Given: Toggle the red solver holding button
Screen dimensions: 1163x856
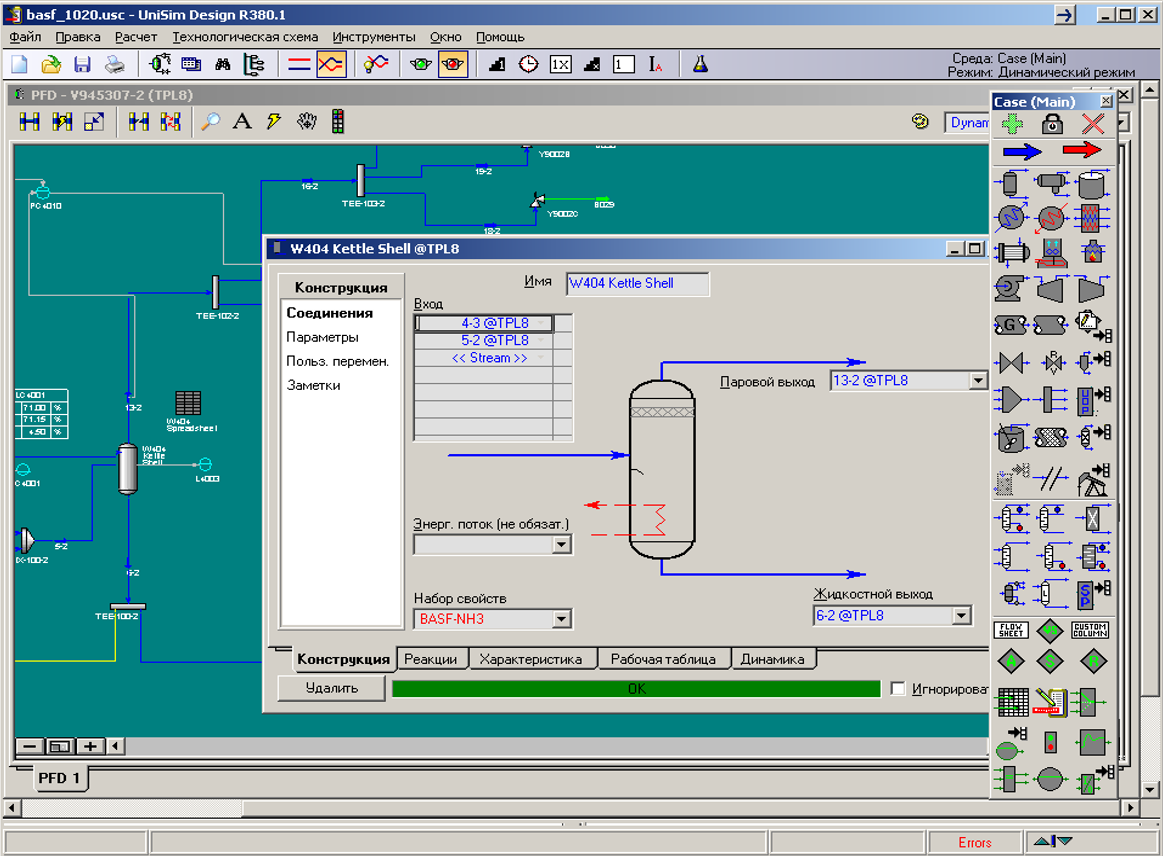Looking at the screenshot, I should (x=452, y=65).
